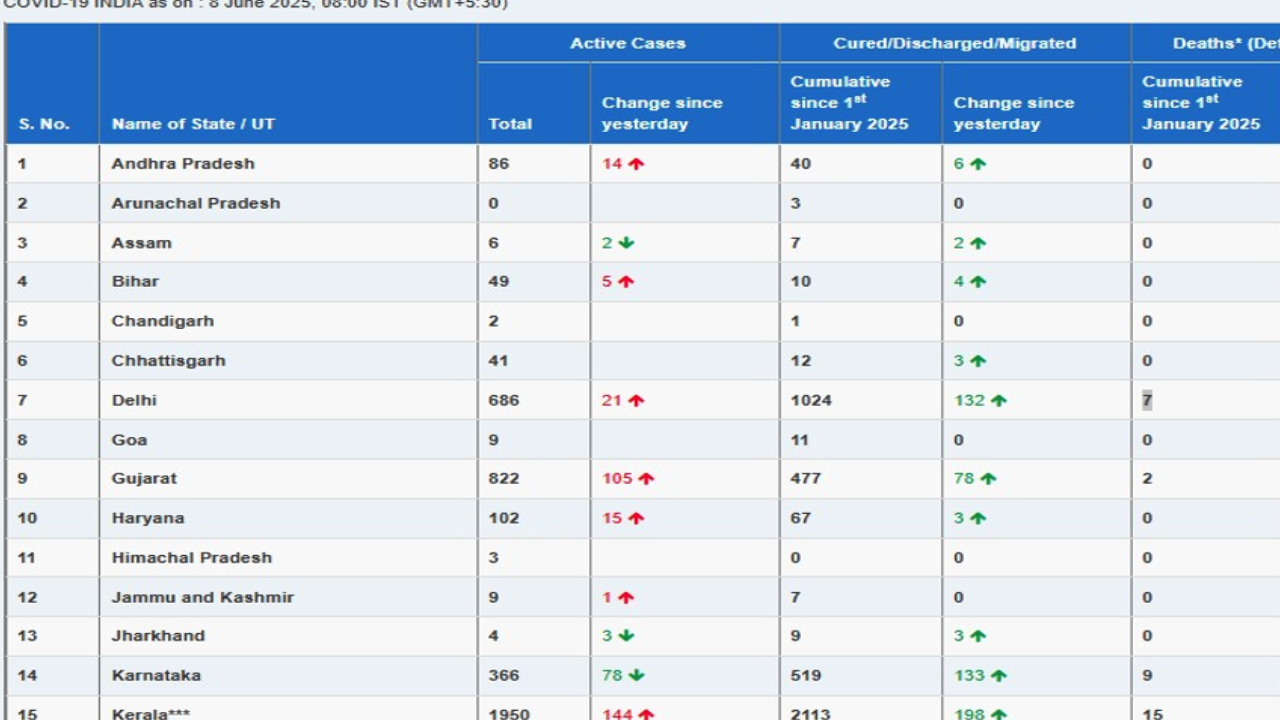Click 'Cumulative since 1st January 2025' under Cured/Discharged/Migrated
The width and height of the screenshot is (1280, 720).
click(x=849, y=102)
